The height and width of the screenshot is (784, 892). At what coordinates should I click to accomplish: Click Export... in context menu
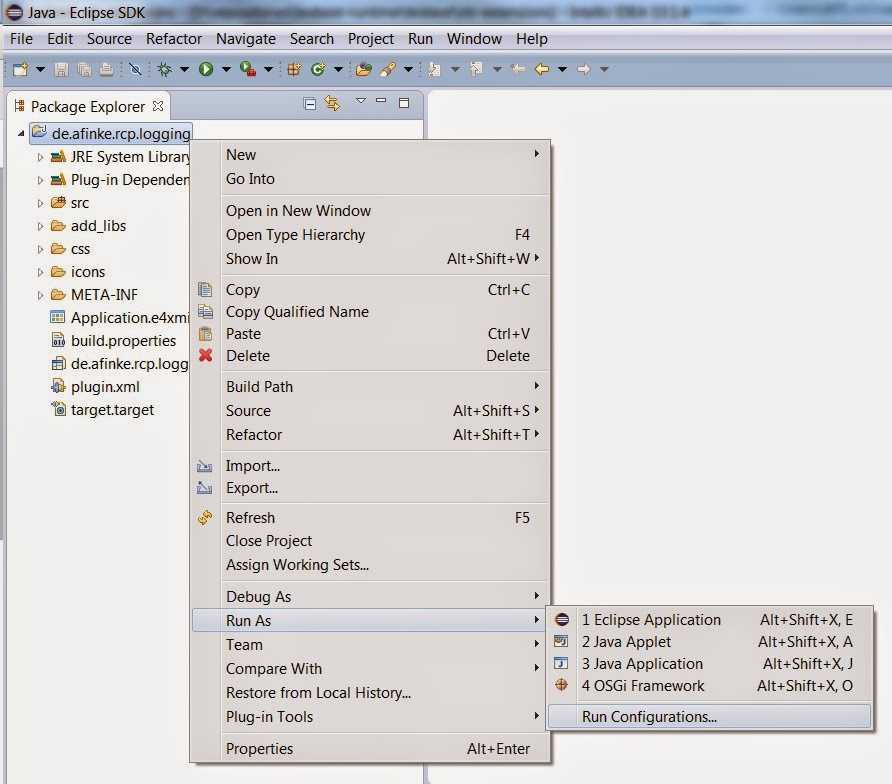[x=370, y=488]
